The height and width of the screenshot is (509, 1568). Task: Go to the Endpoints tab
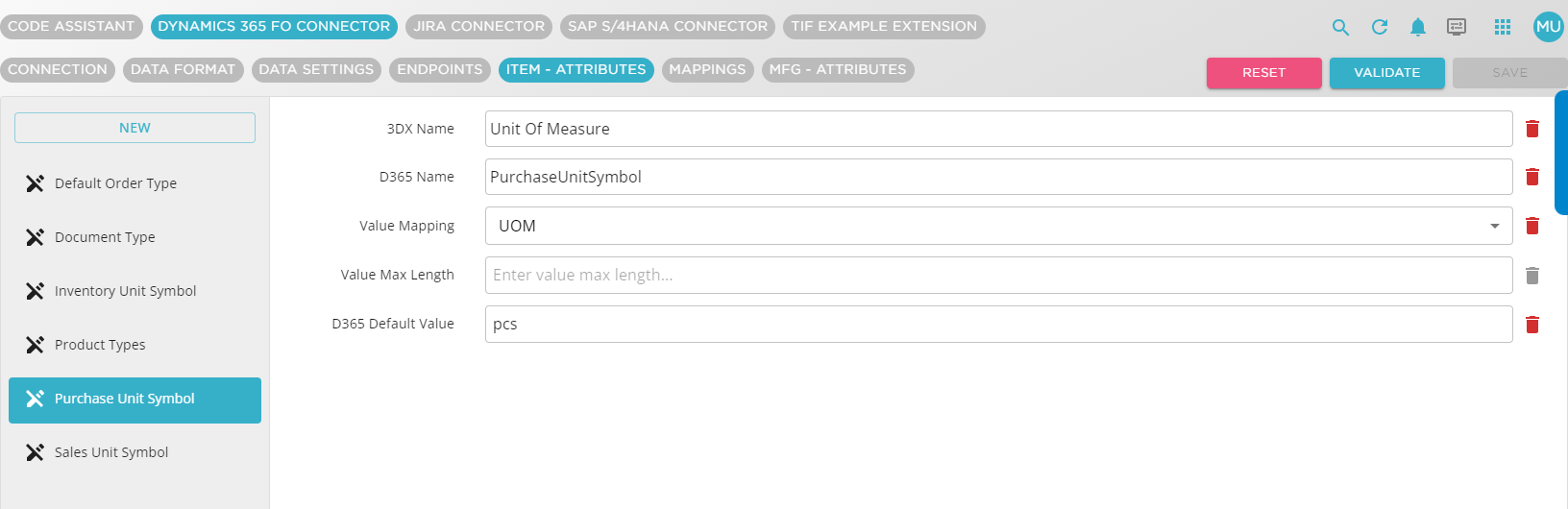pyautogui.click(x=440, y=69)
